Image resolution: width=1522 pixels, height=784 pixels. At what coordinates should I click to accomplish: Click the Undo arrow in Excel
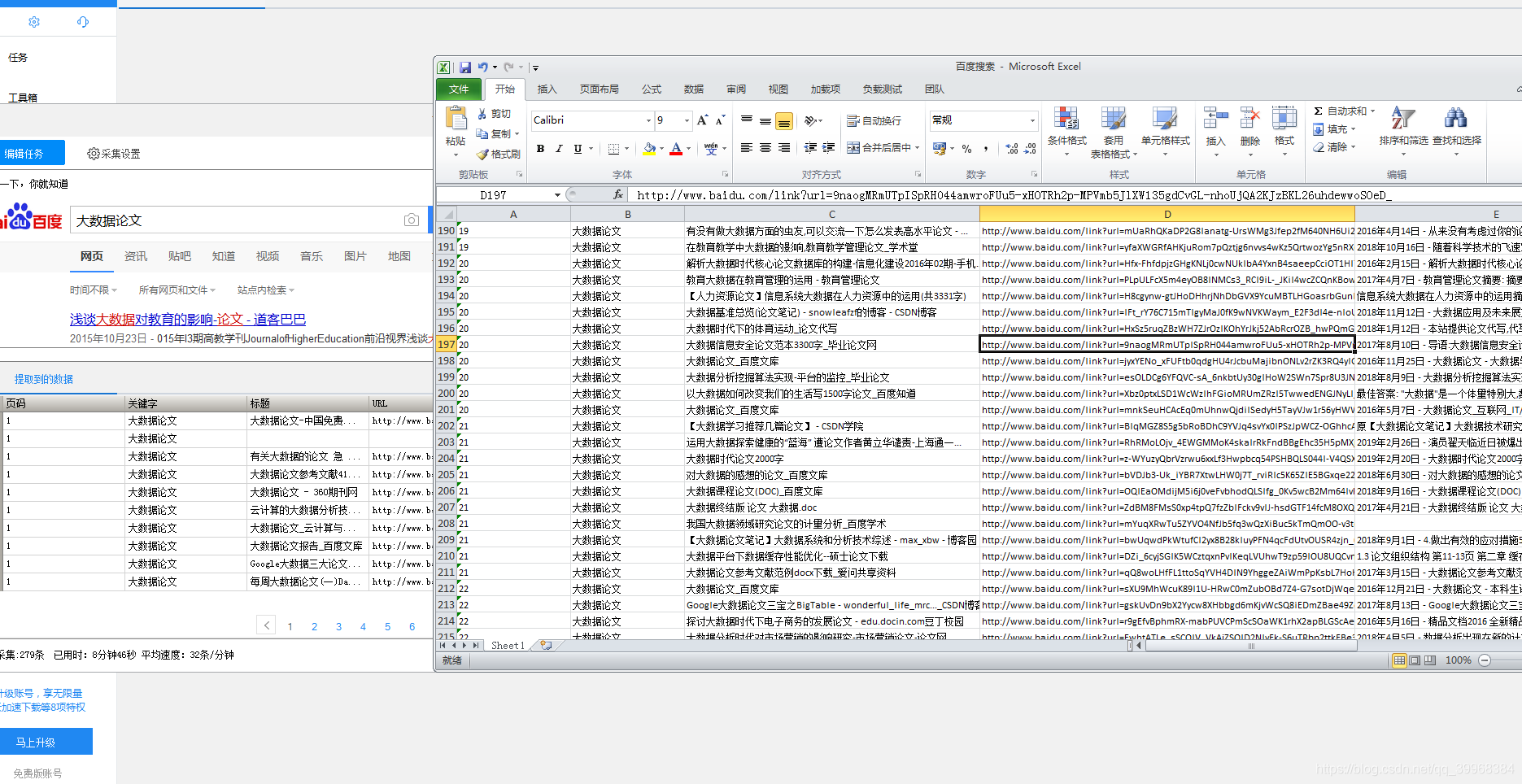tap(482, 68)
